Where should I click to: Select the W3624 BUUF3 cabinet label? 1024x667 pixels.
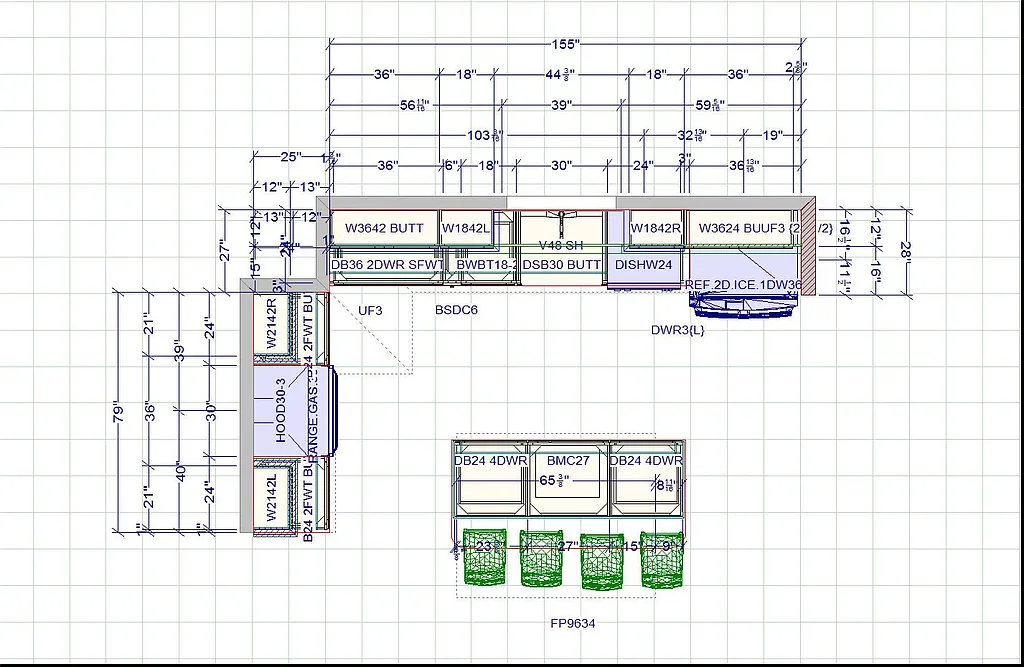[x=765, y=228]
